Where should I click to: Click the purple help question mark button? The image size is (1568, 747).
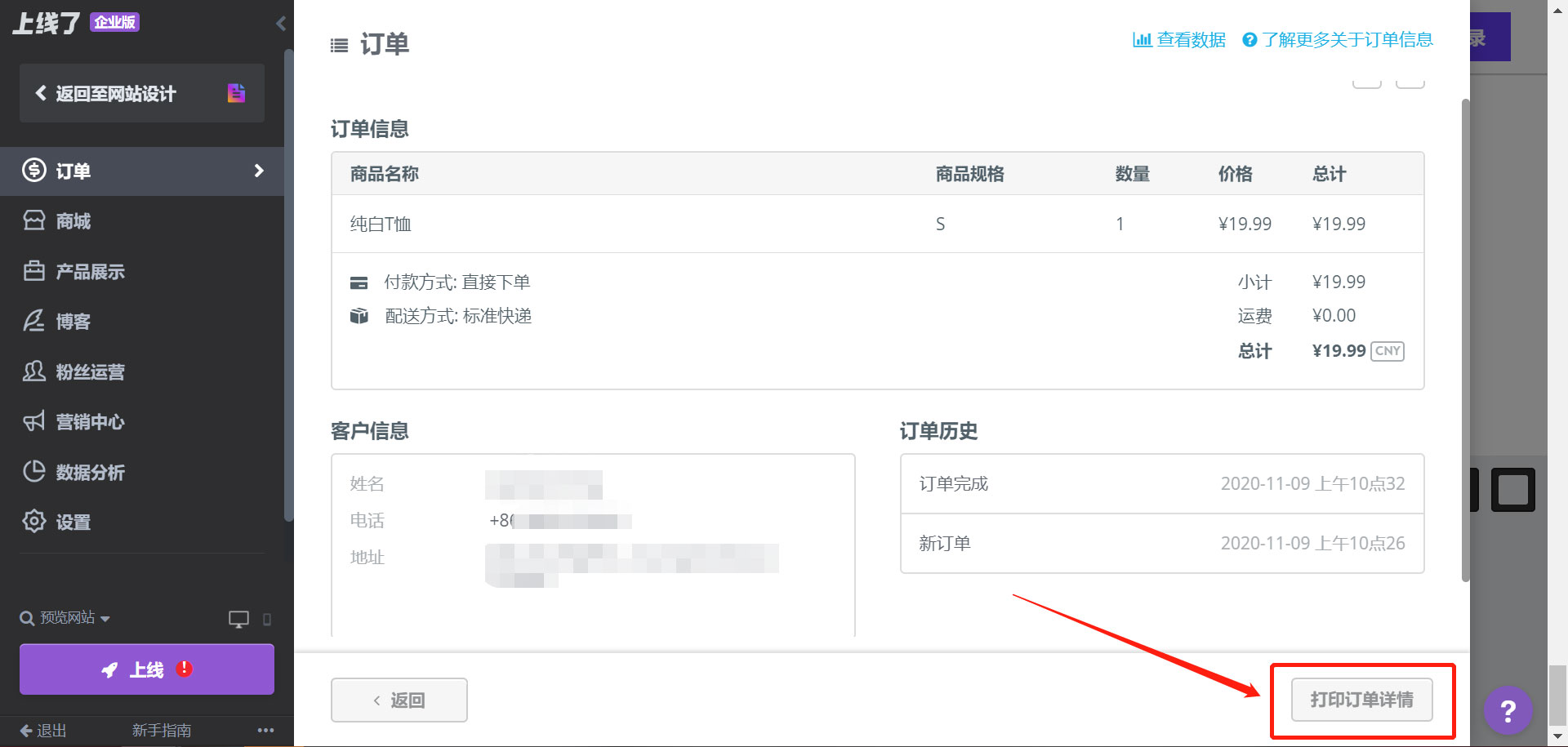click(1508, 711)
